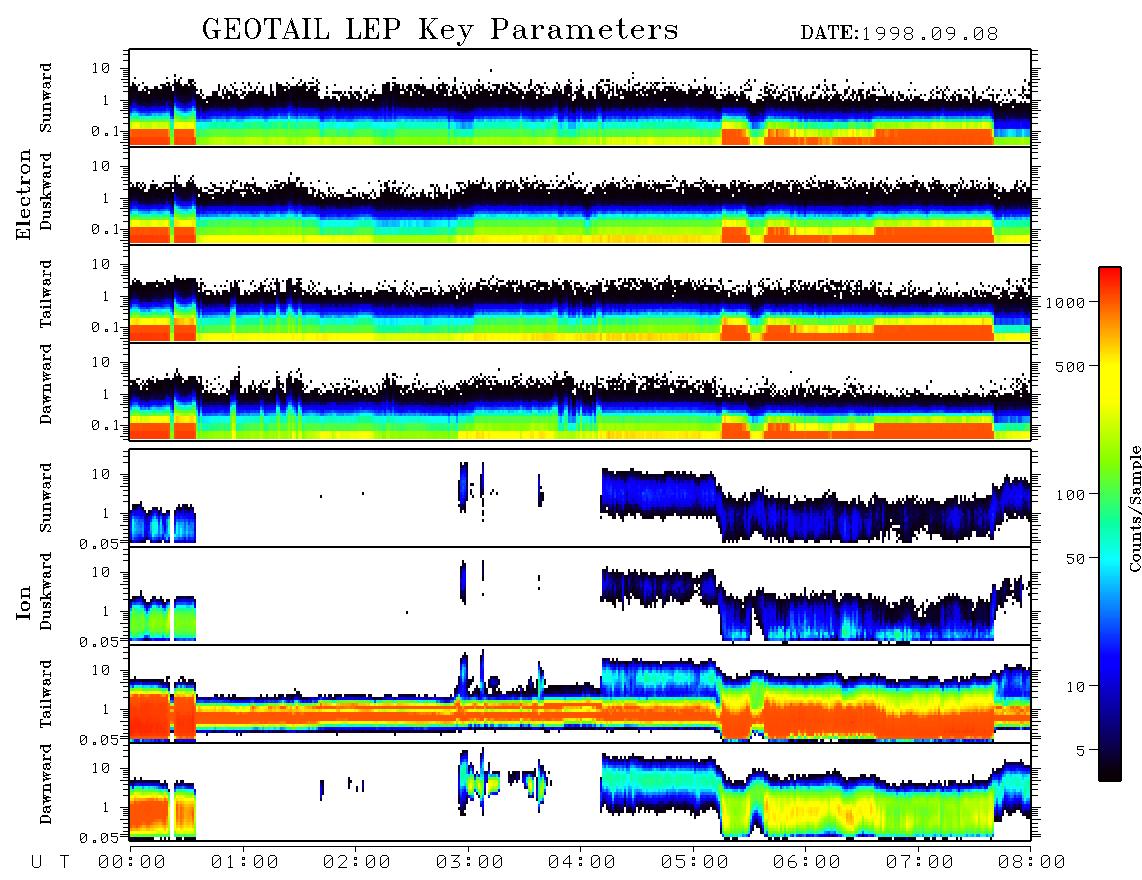
Task: Select the Electron 'Tailward' panel label
Action: point(46,294)
